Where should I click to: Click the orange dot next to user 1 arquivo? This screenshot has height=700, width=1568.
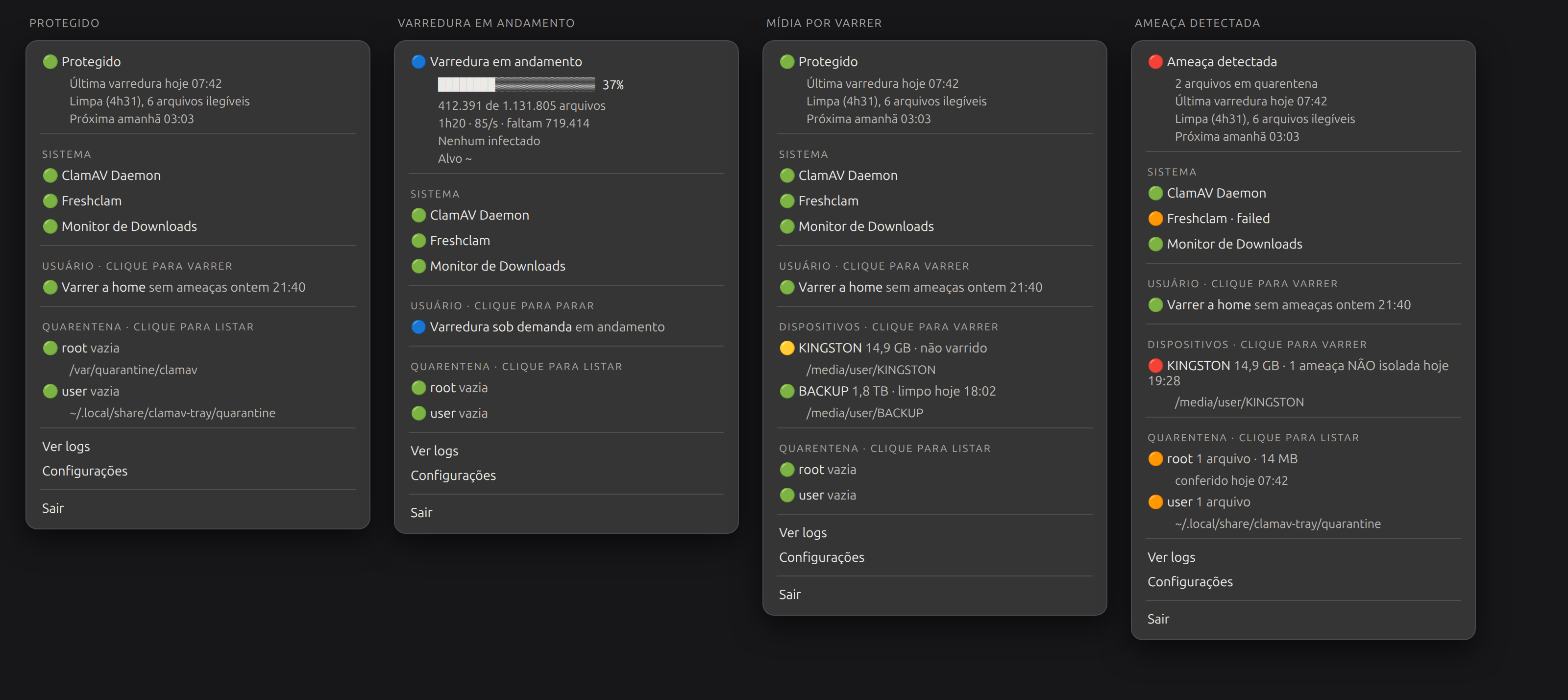click(1155, 502)
